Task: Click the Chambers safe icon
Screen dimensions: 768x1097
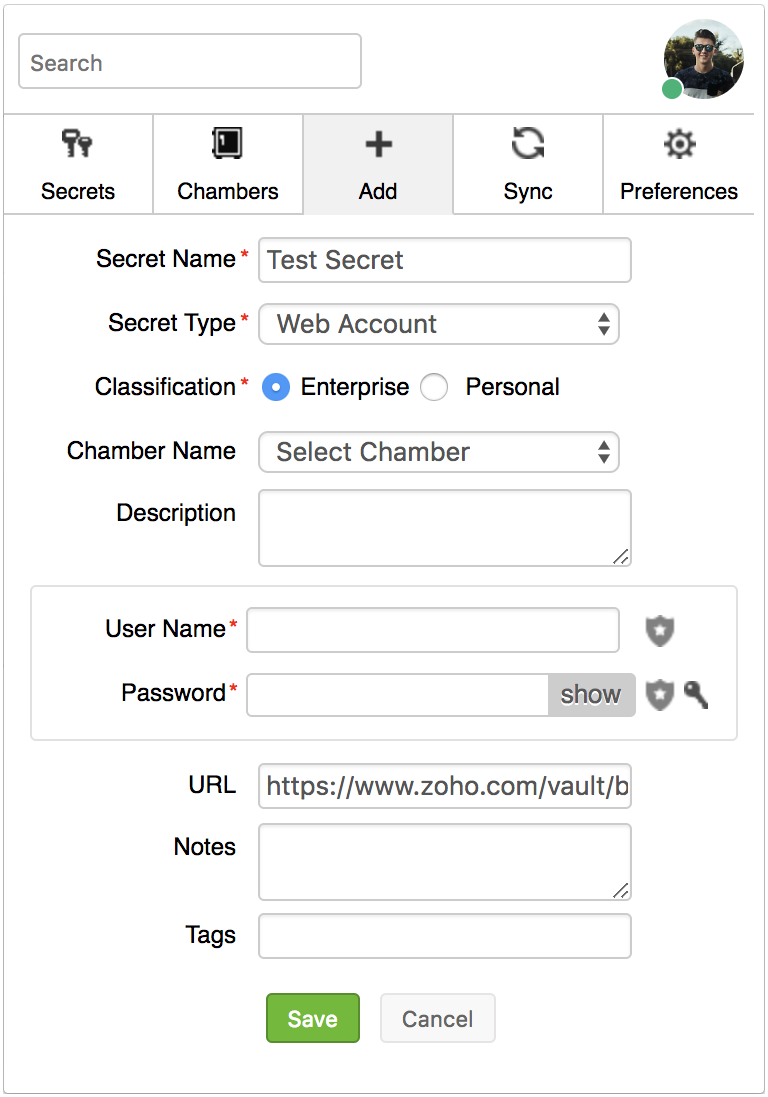Action: coord(228,143)
